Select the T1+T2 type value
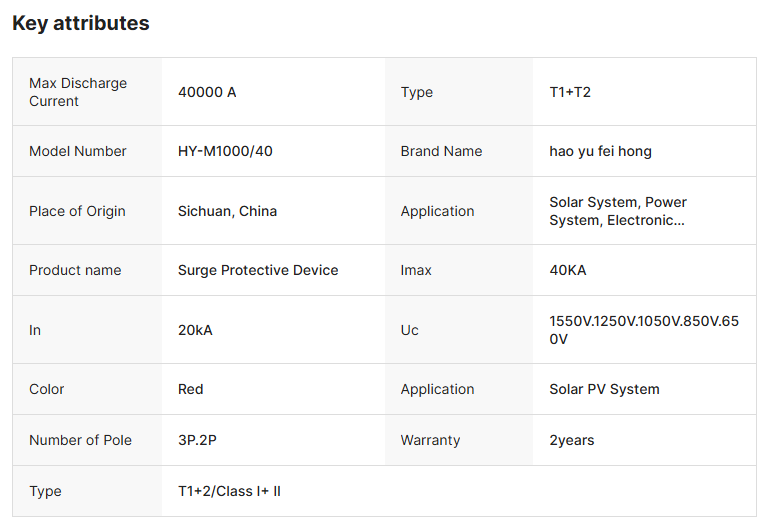 pyautogui.click(x=570, y=92)
